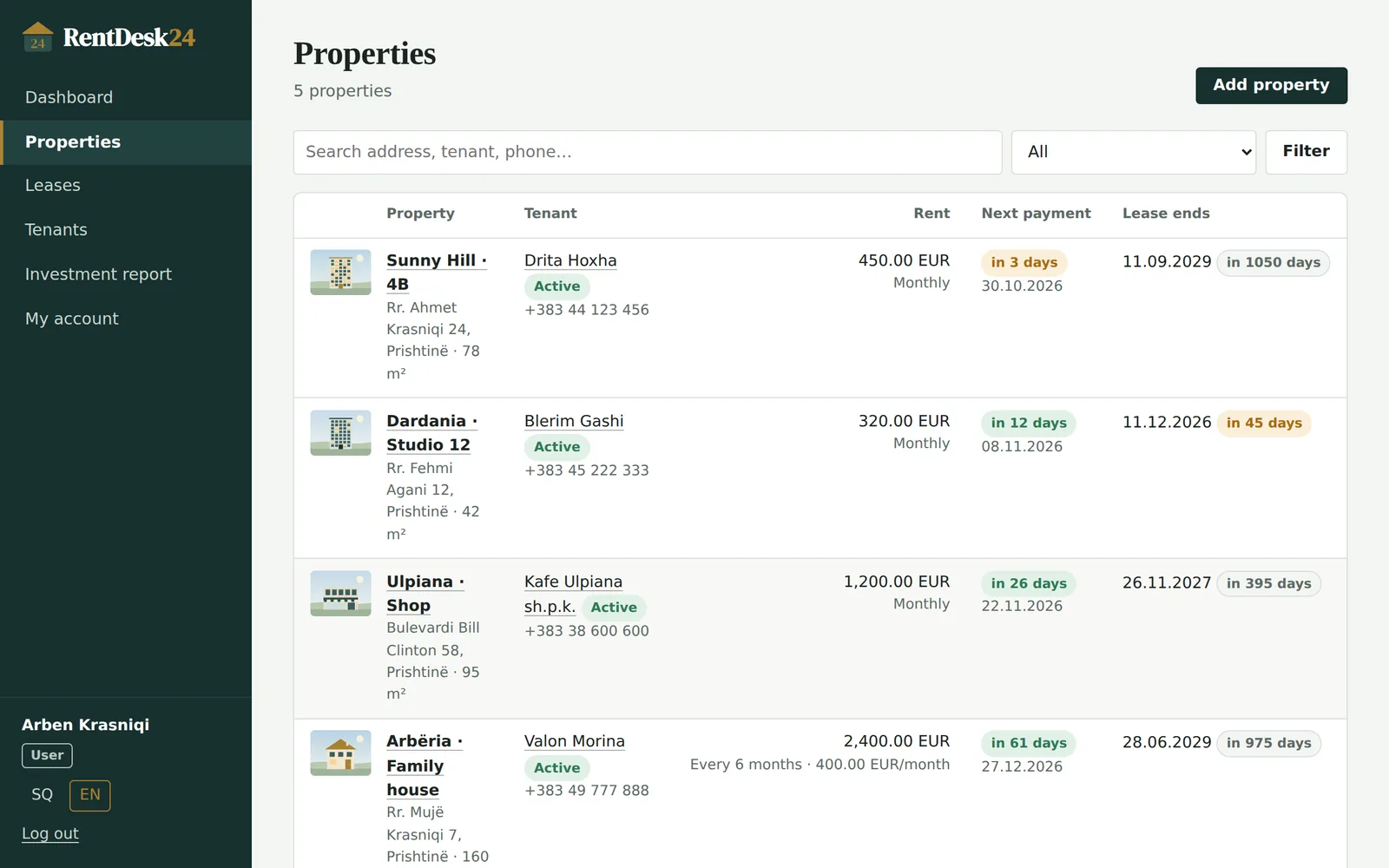Open tenant Drita Hoxha
This screenshot has height=868, width=1389.
570,260
